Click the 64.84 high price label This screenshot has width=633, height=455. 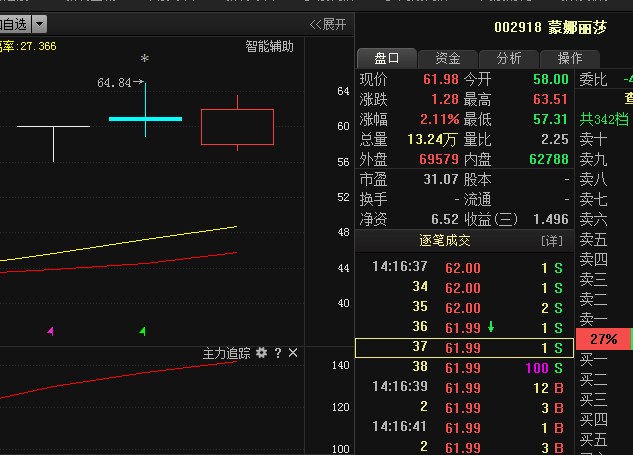point(114,83)
